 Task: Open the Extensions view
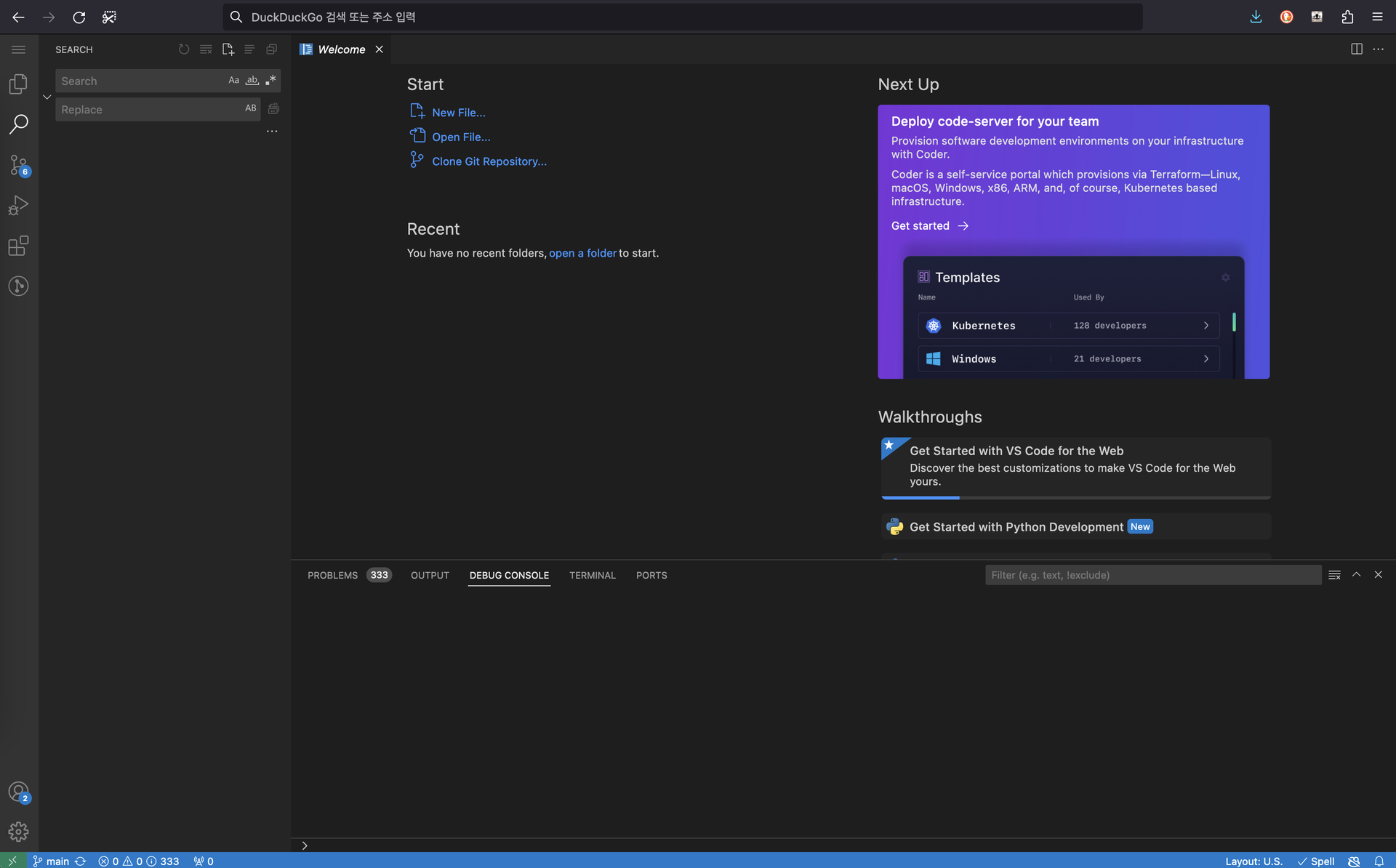(18, 246)
